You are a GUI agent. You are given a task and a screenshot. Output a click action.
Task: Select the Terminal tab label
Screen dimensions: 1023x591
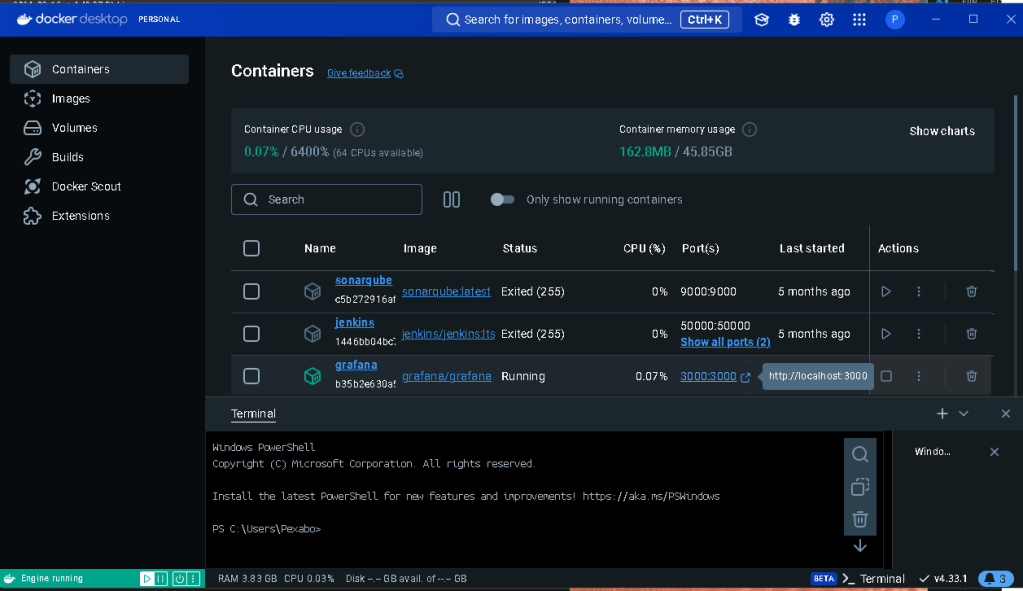click(253, 414)
